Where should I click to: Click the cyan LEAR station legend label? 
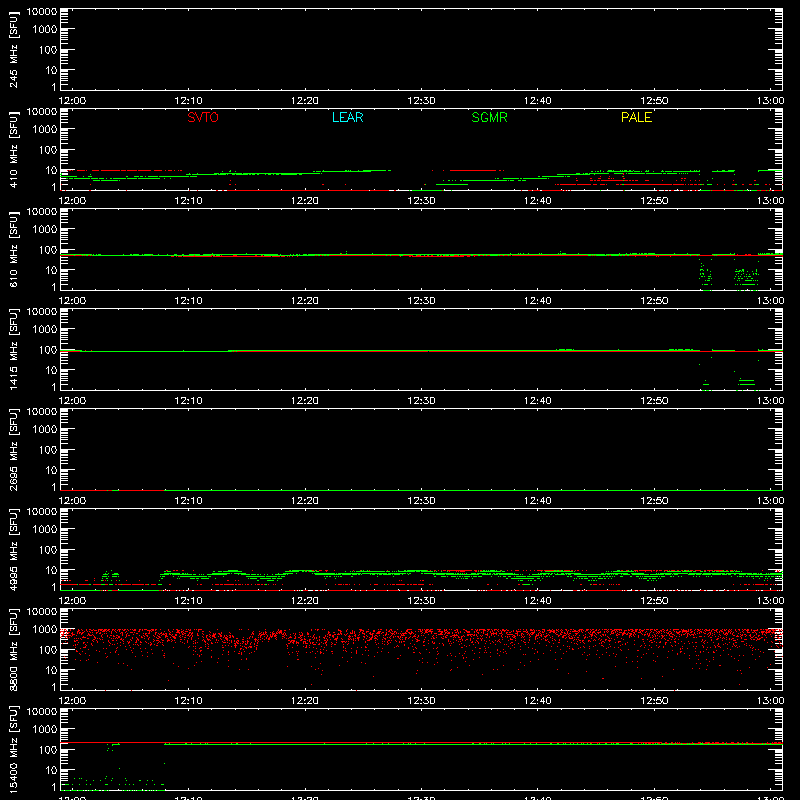click(x=347, y=117)
